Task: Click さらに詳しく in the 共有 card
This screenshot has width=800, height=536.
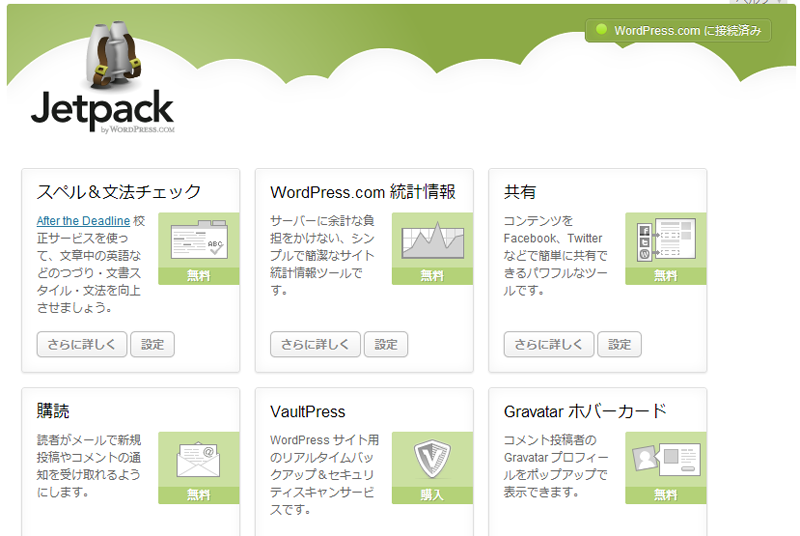Action: coord(549,344)
